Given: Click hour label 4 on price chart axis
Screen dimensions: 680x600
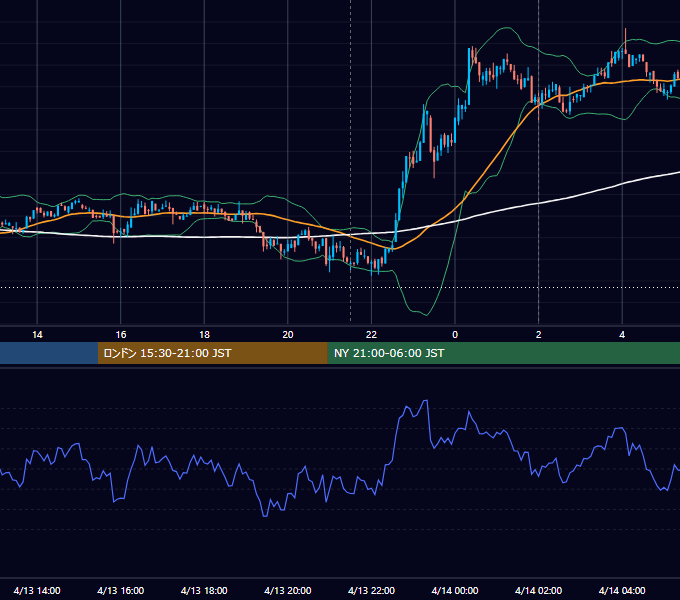Looking at the screenshot, I should [622, 334].
